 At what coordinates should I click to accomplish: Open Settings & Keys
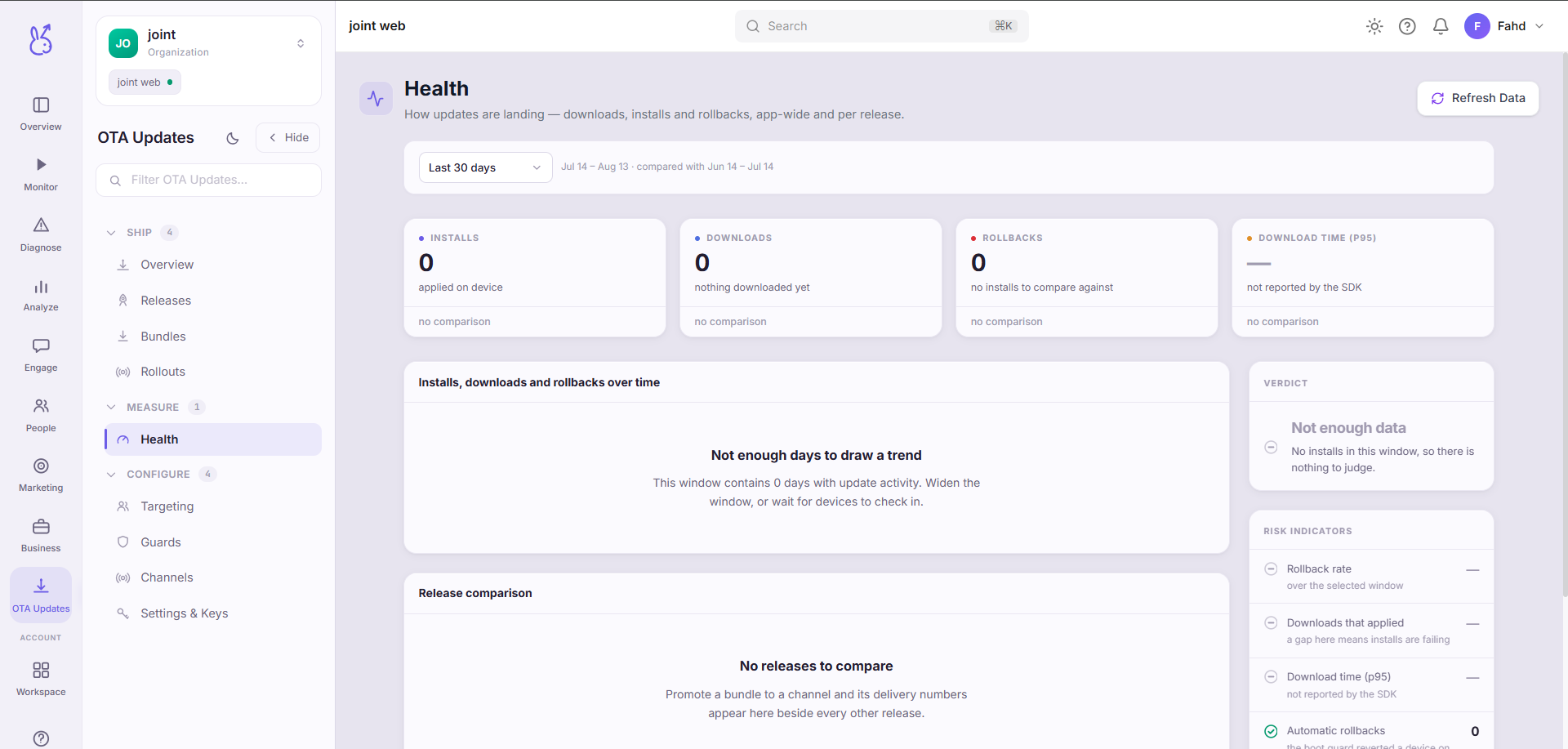213,613
